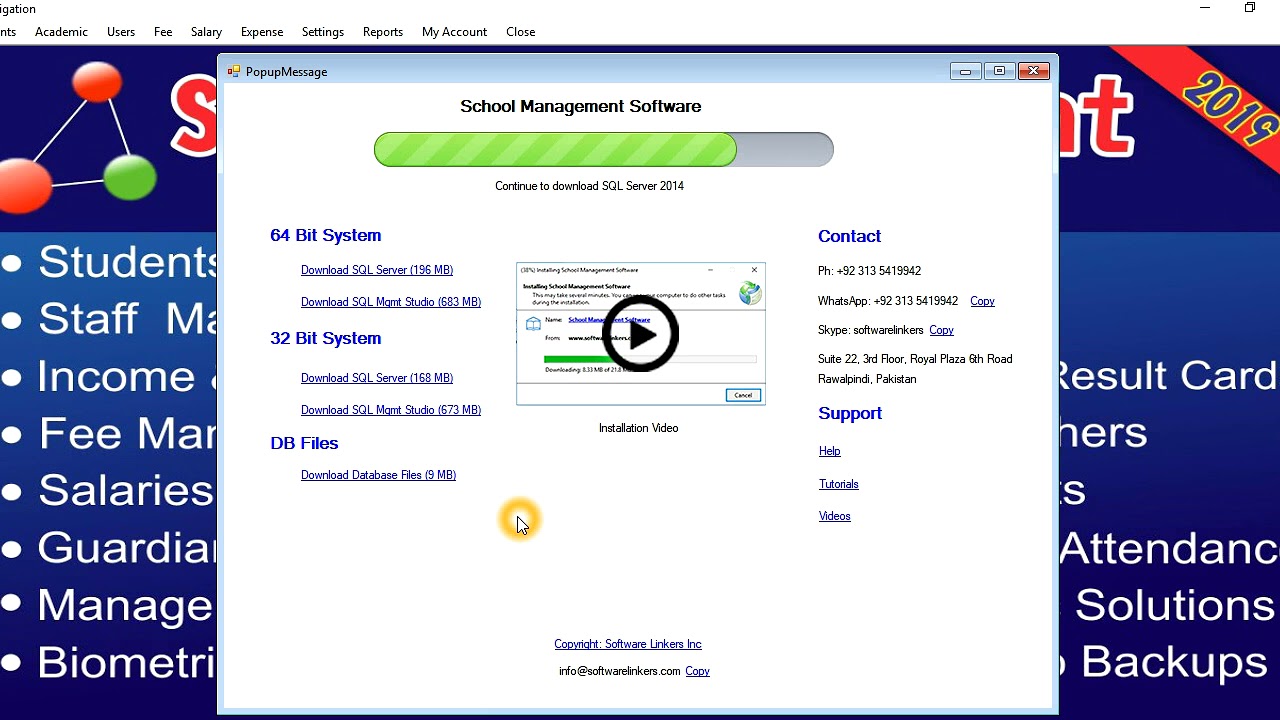This screenshot has height=720, width=1280.
Task: Restore the main application window
Action: [1250, 8]
